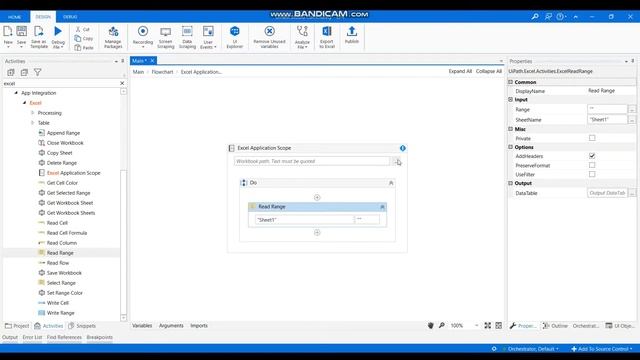This screenshot has height=360, width=640.
Task: Click Collapse All link
Action: tap(489, 71)
